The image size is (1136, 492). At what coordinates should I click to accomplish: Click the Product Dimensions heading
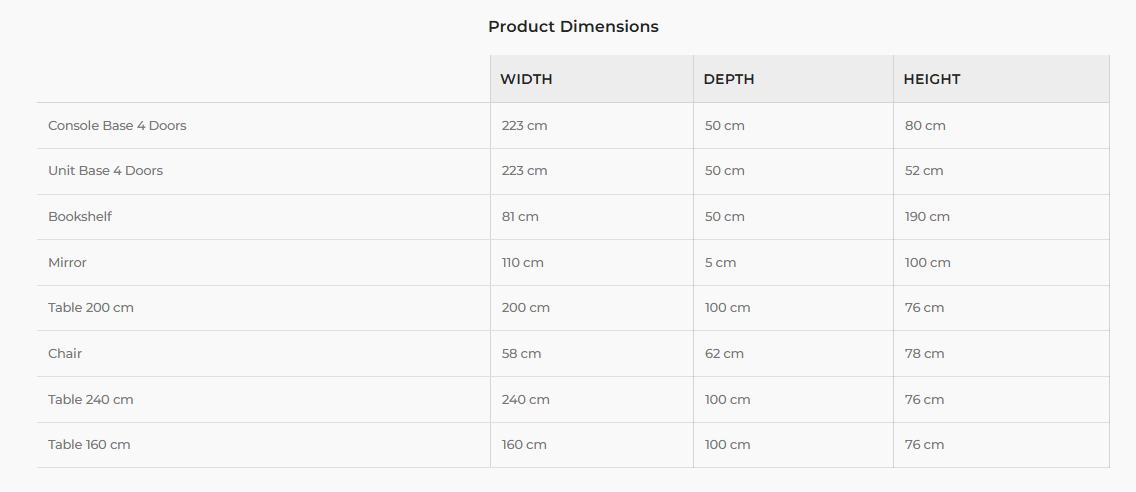(x=573, y=27)
